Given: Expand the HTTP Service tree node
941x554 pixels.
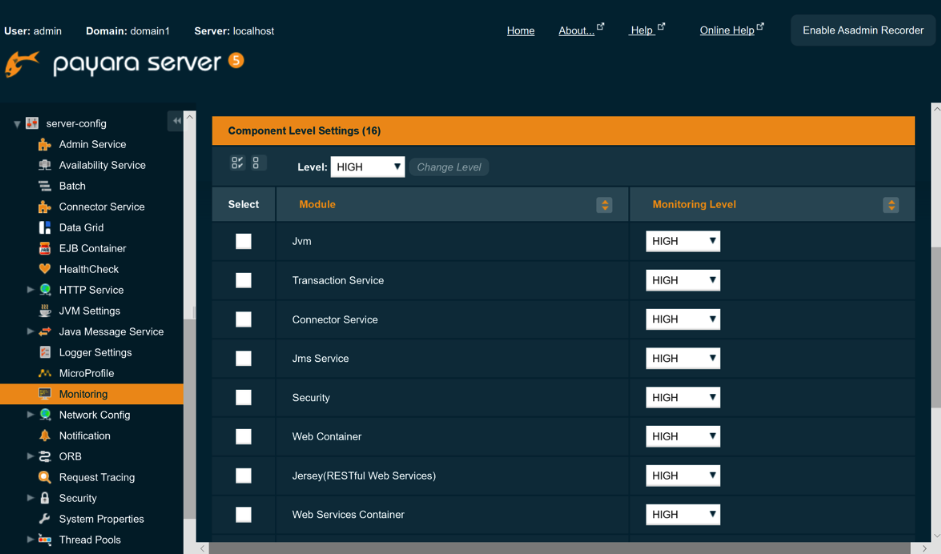Looking at the screenshot, I should click(31, 290).
